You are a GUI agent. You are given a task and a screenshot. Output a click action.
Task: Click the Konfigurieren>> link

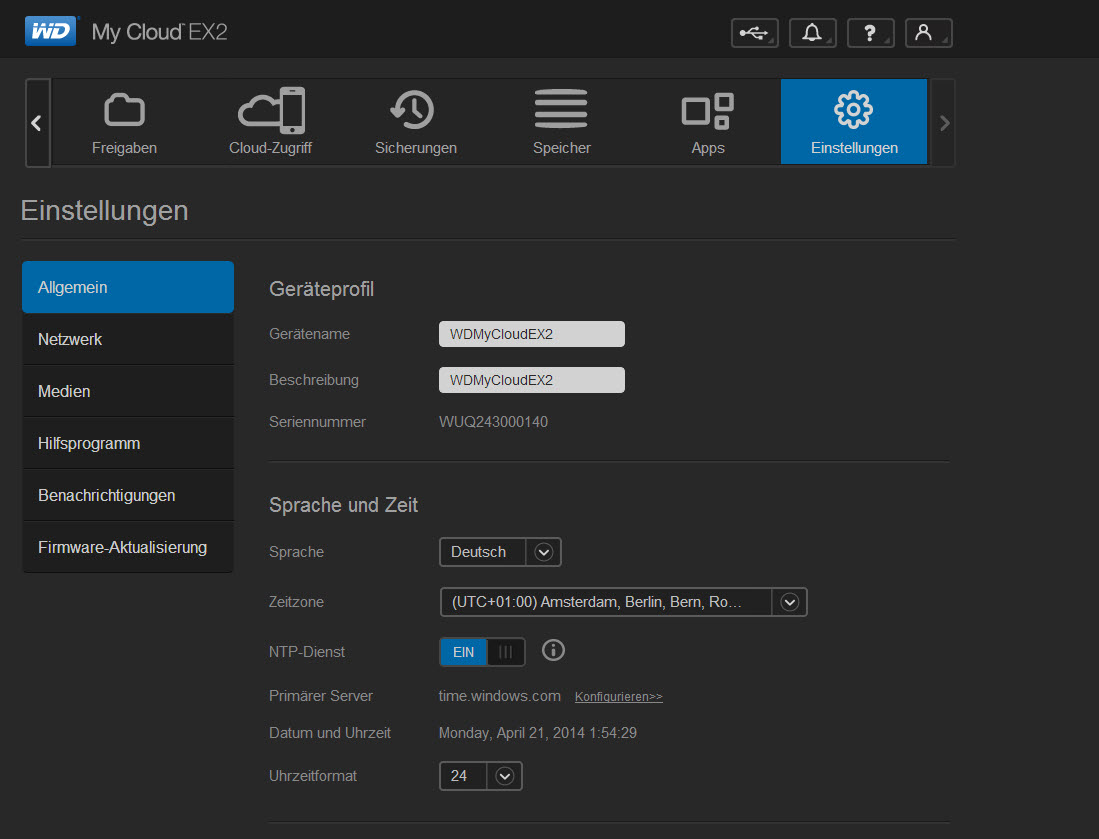(619, 697)
